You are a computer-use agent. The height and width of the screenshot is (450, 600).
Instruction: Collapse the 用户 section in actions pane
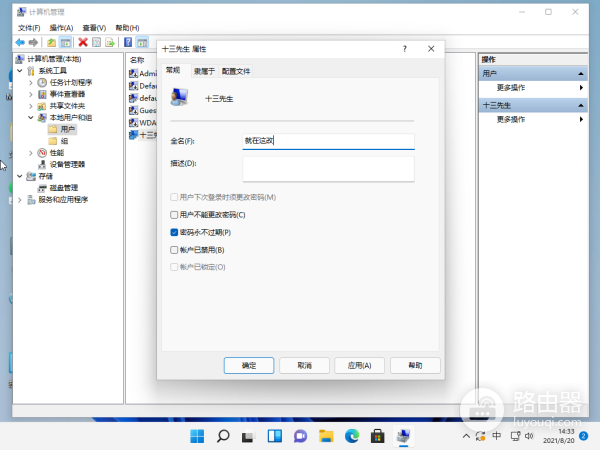click(x=581, y=73)
